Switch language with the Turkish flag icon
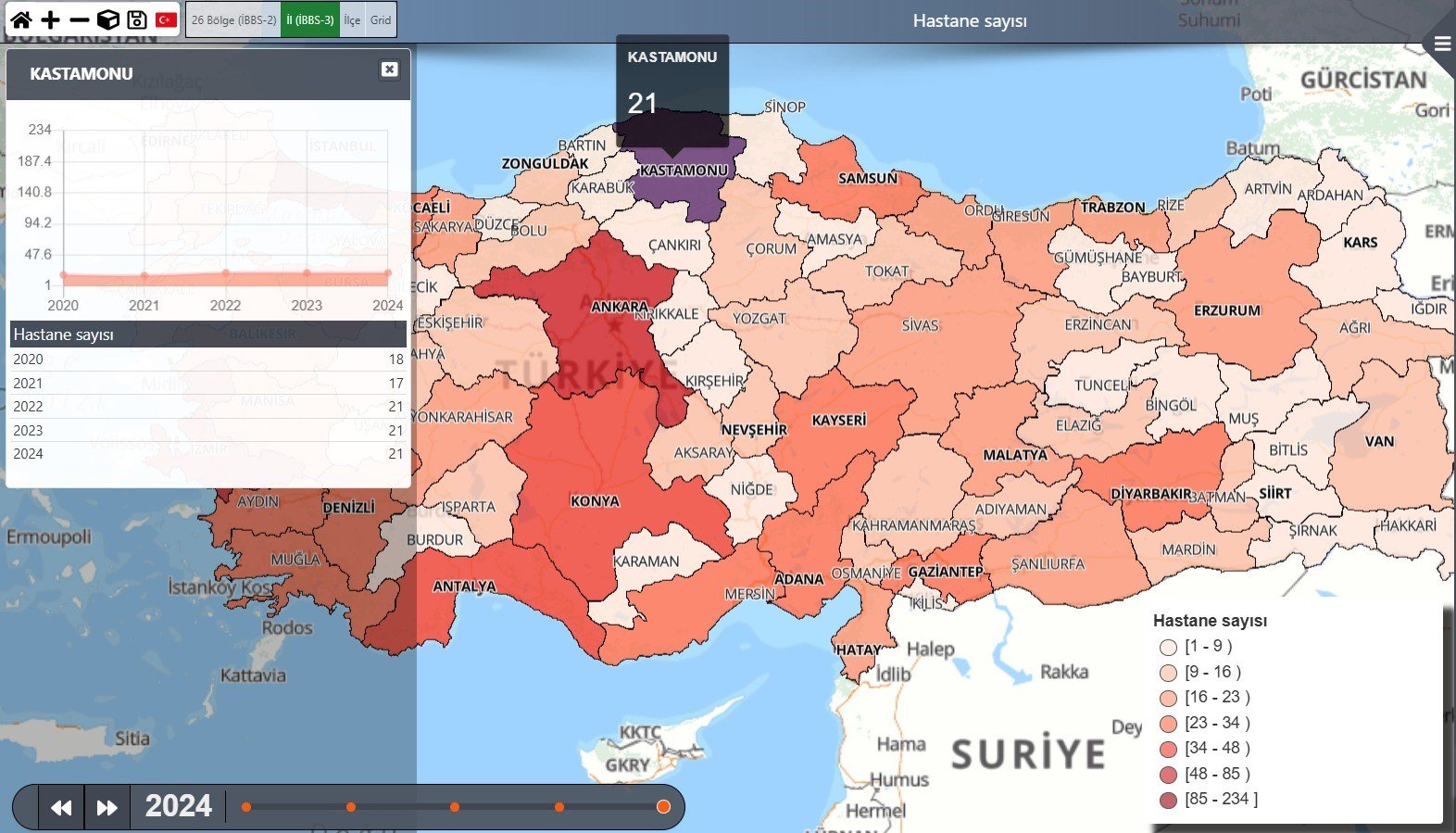Image resolution: width=1456 pixels, height=833 pixels. (x=167, y=19)
